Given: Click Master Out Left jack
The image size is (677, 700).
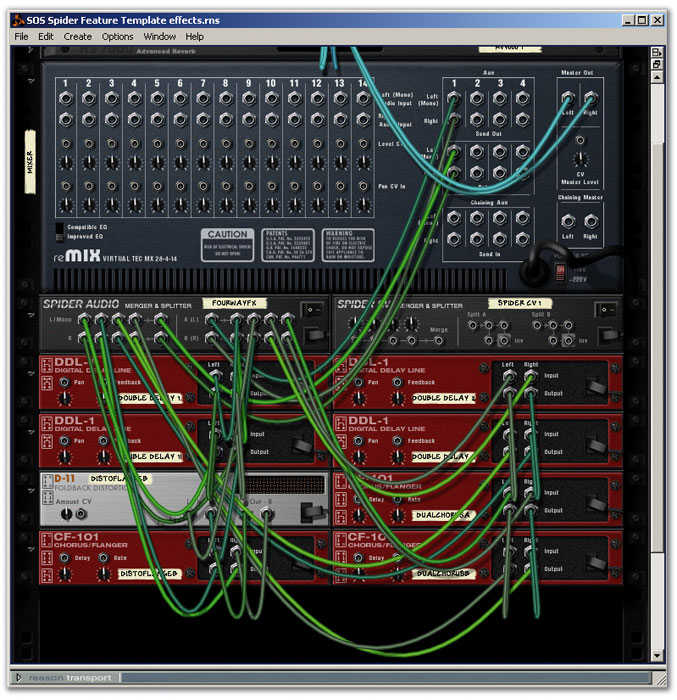Looking at the screenshot, I should [568, 98].
